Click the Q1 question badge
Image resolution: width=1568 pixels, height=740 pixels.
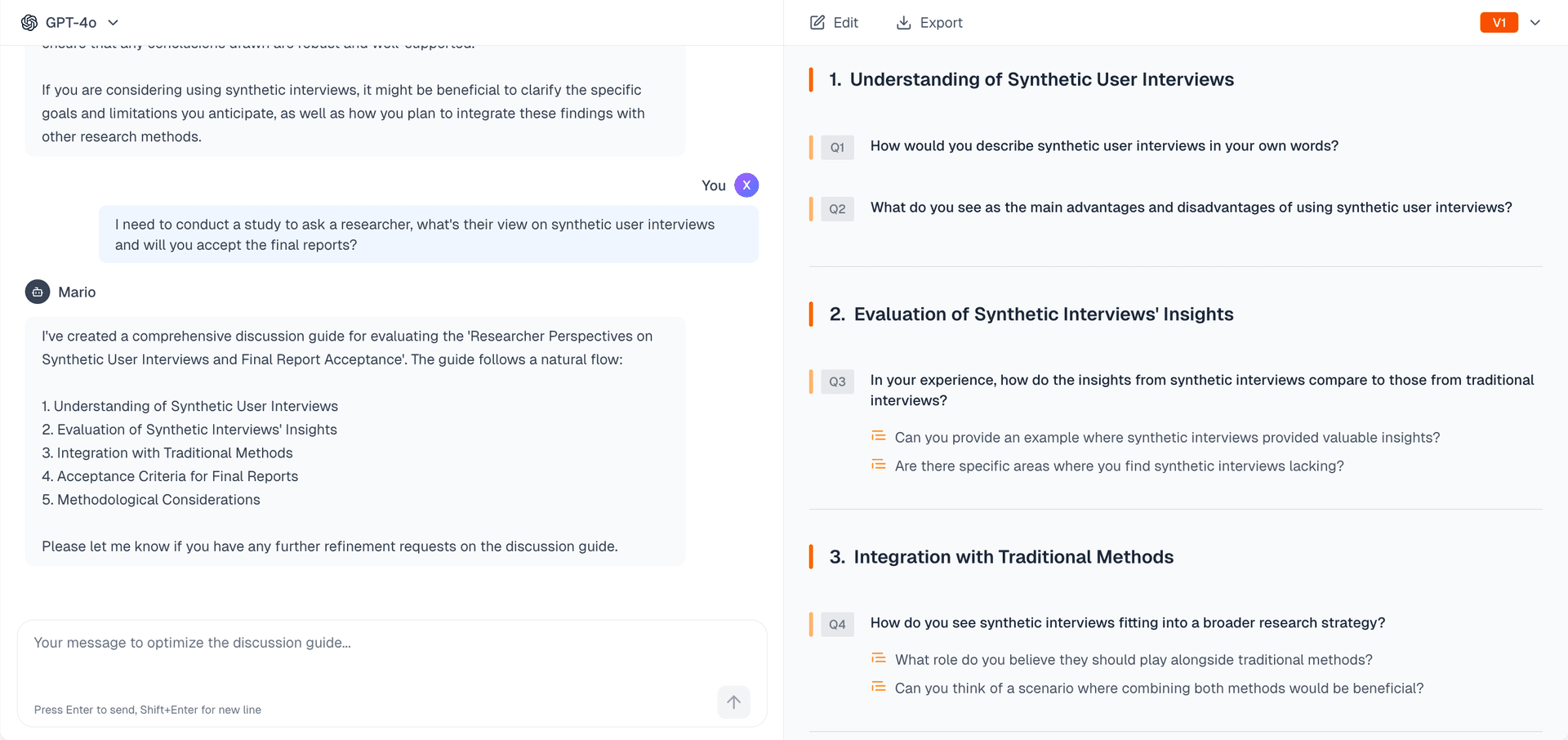tap(837, 147)
